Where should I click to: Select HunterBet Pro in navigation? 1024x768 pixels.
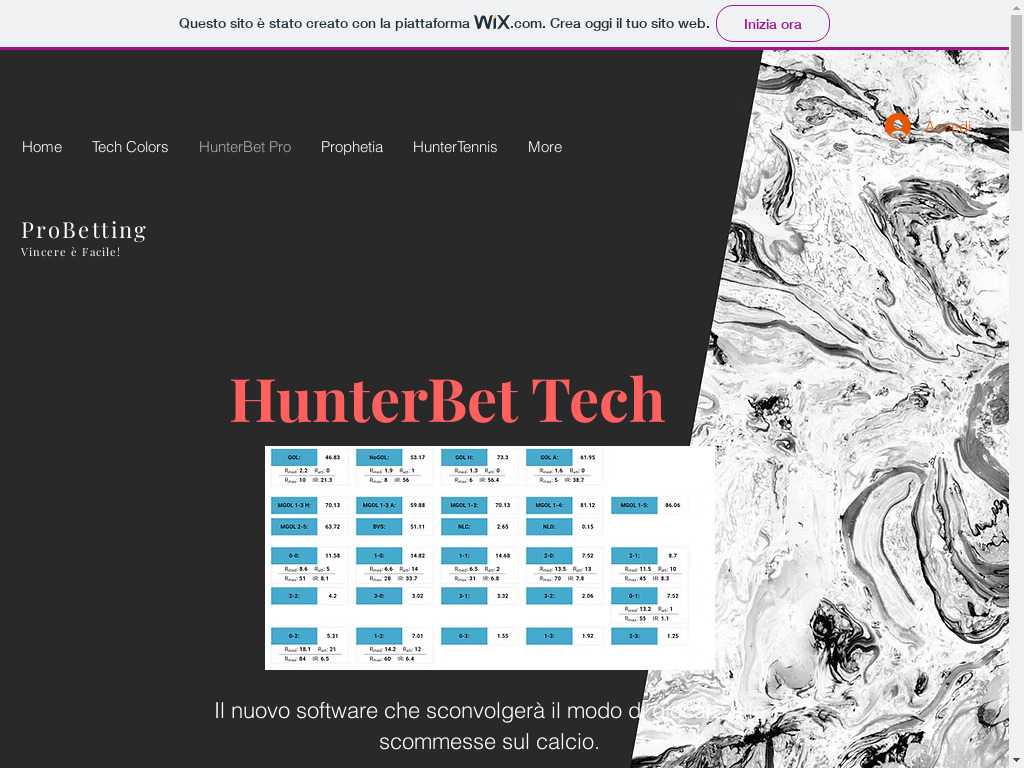pos(245,147)
